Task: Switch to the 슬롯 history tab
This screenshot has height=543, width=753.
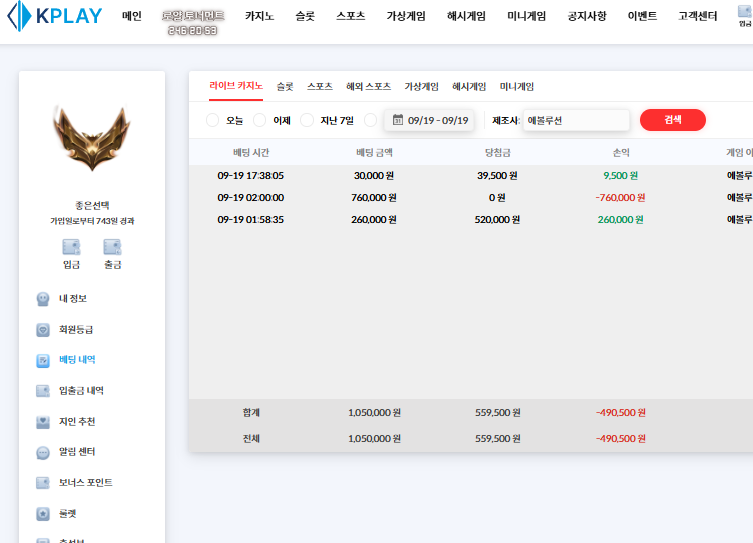Action: click(x=285, y=86)
